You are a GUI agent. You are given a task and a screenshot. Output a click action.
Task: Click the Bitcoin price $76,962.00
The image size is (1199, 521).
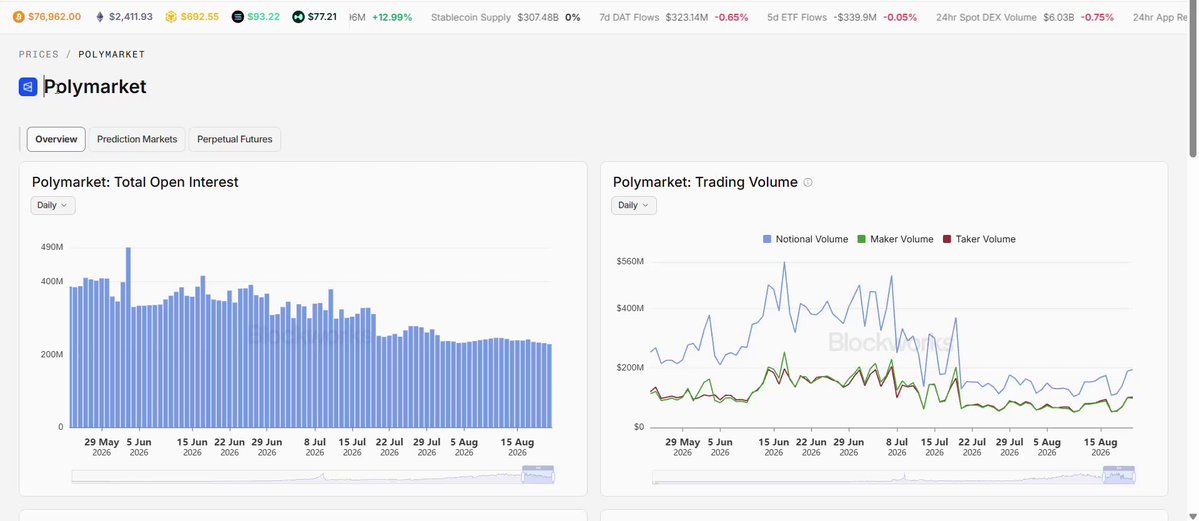click(54, 17)
